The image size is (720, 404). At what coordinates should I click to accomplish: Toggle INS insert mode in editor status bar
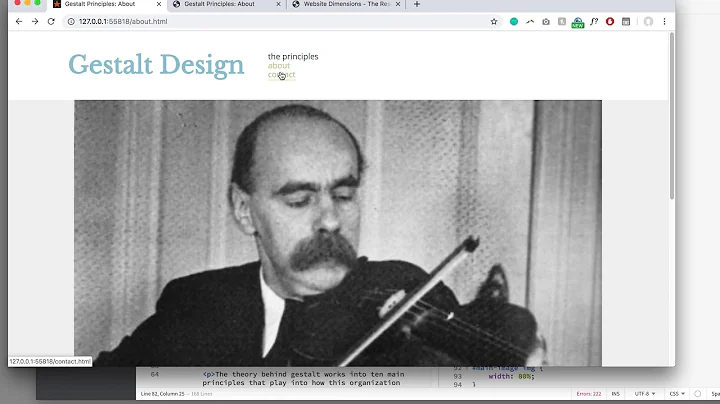tap(615, 394)
